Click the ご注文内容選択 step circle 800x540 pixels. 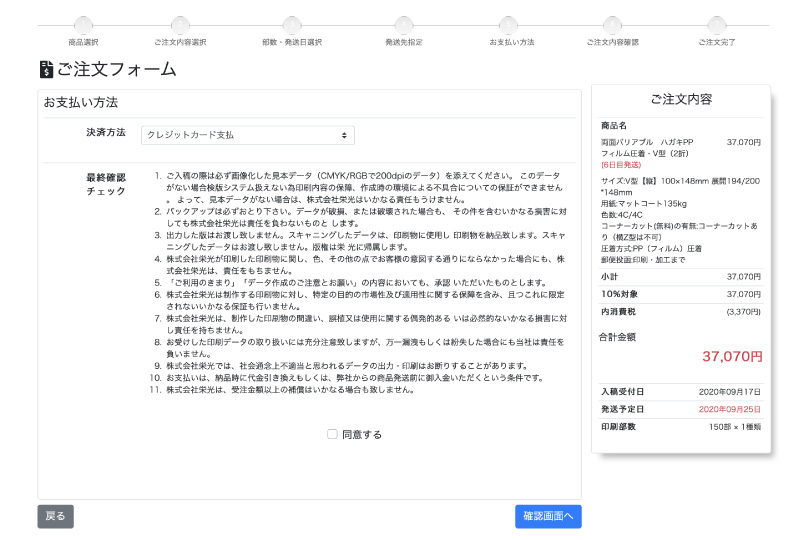click(180, 25)
